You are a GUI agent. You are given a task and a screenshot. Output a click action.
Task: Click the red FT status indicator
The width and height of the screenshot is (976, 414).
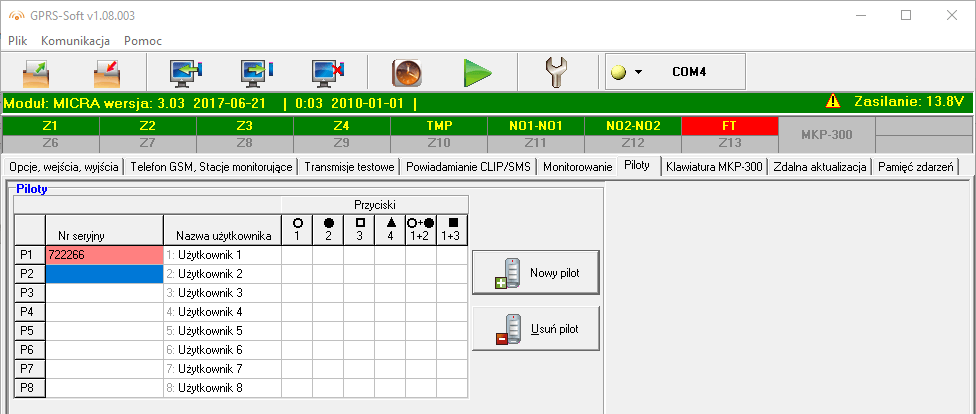click(728, 126)
